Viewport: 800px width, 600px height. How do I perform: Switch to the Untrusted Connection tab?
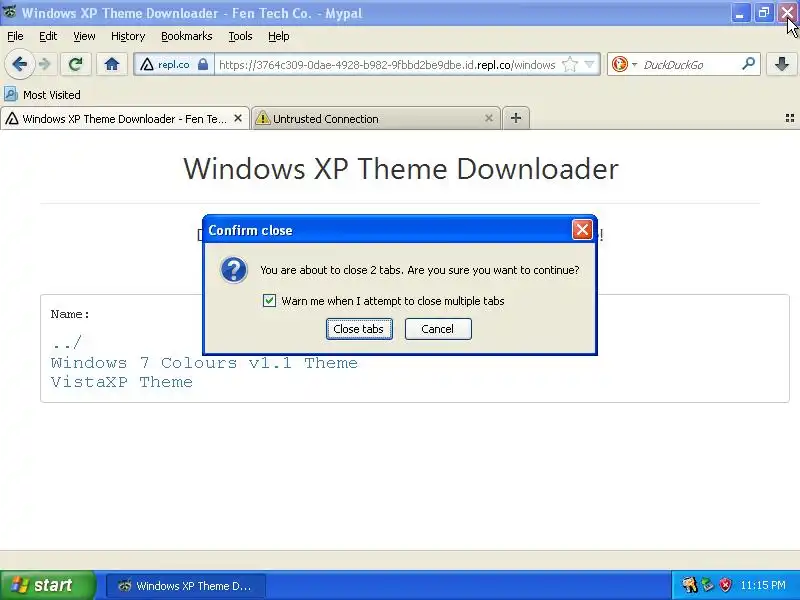coord(376,119)
